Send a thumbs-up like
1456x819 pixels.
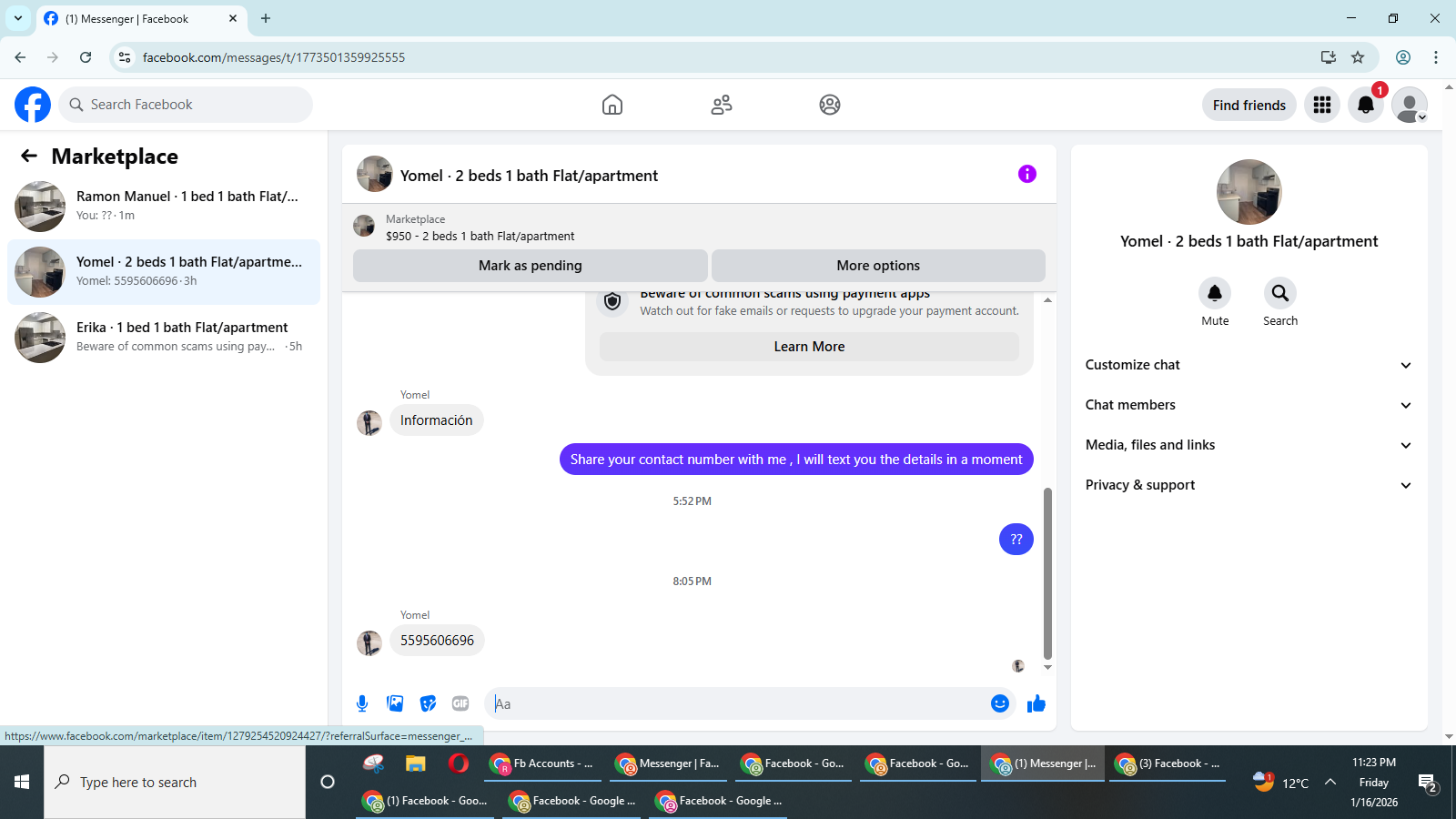(1036, 703)
